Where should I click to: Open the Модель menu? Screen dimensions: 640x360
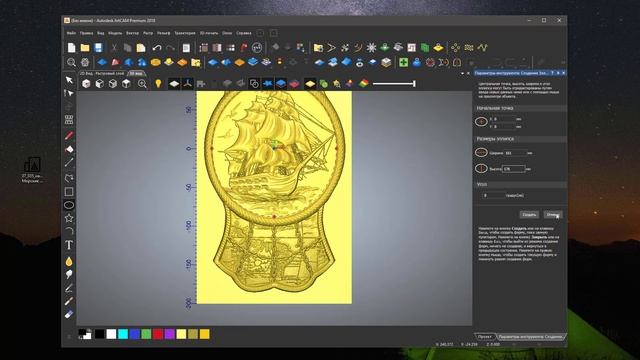pyautogui.click(x=115, y=33)
